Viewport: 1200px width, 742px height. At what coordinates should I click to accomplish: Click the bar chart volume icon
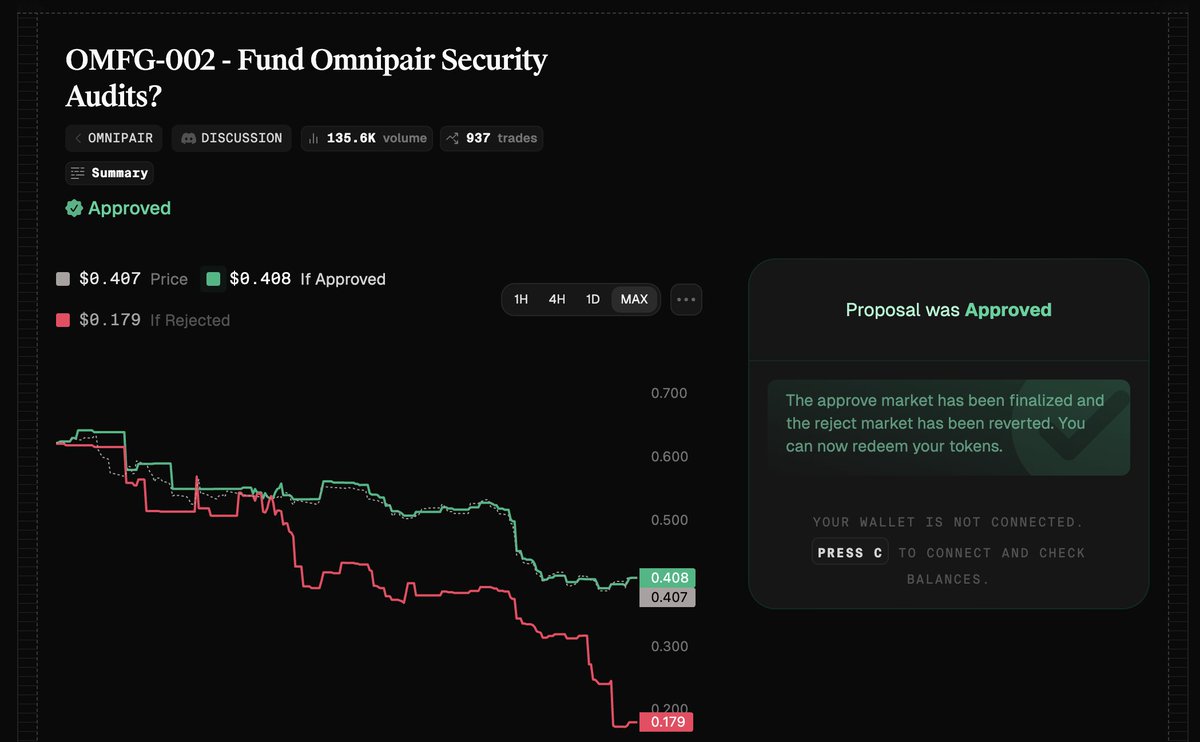click(314, 138)
